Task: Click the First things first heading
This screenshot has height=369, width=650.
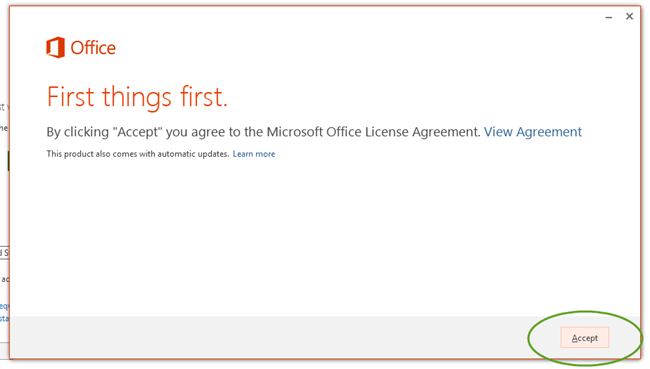Action: [x=137, y=97]
